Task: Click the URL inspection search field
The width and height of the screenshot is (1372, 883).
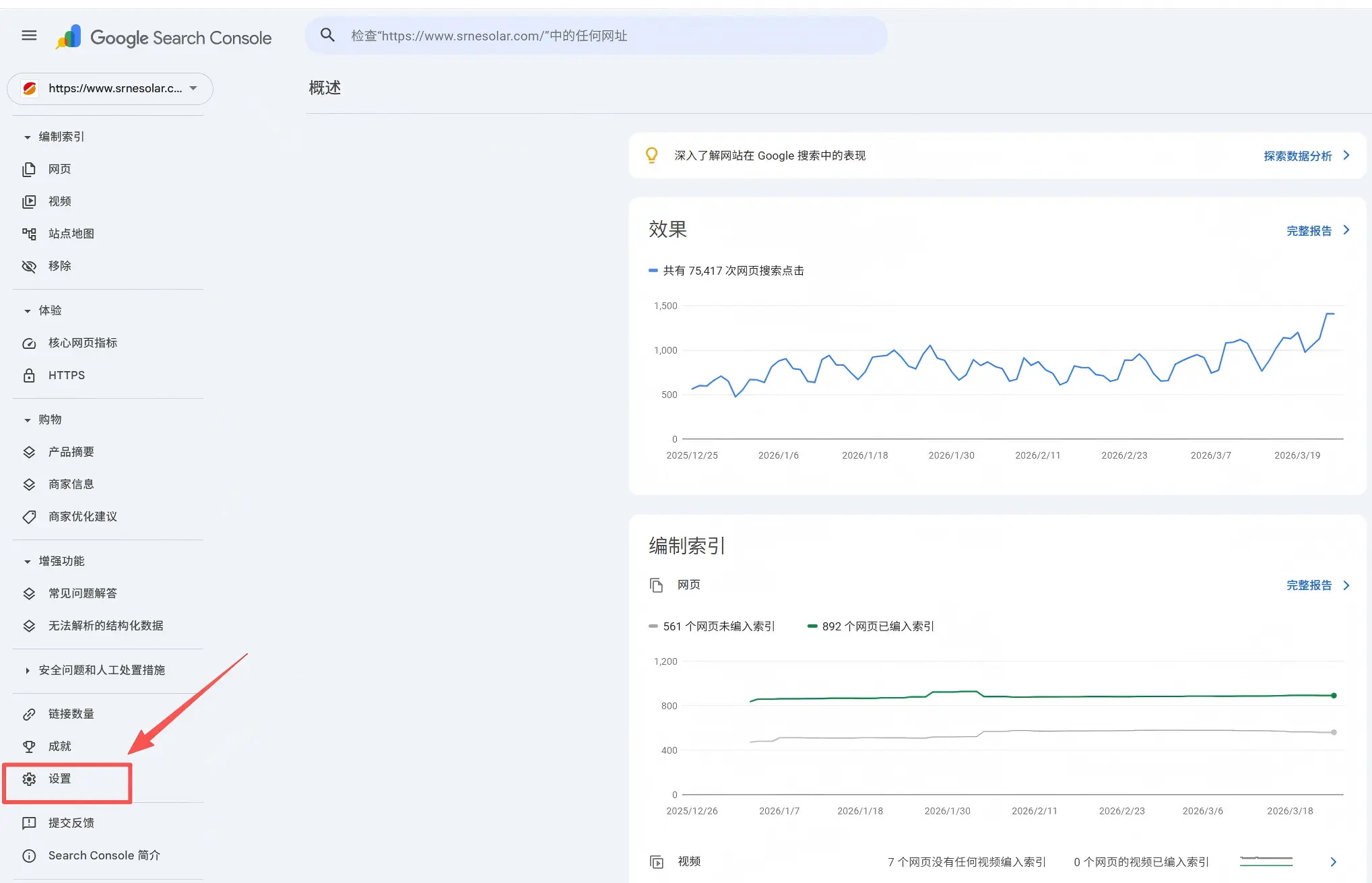Action: (x=596, y=36)
